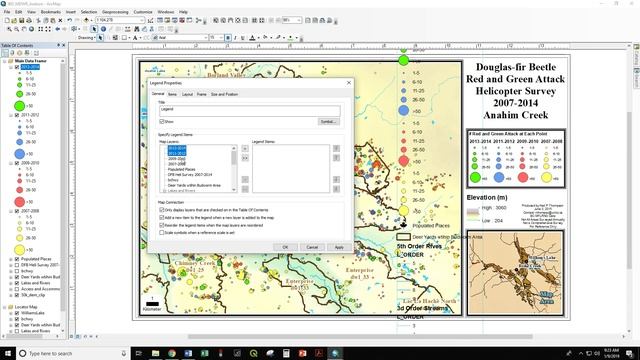This screenshot has width=640, height=360.
Task: Click Cancel in Legend Properties
Action: click(x=312, y=247)
